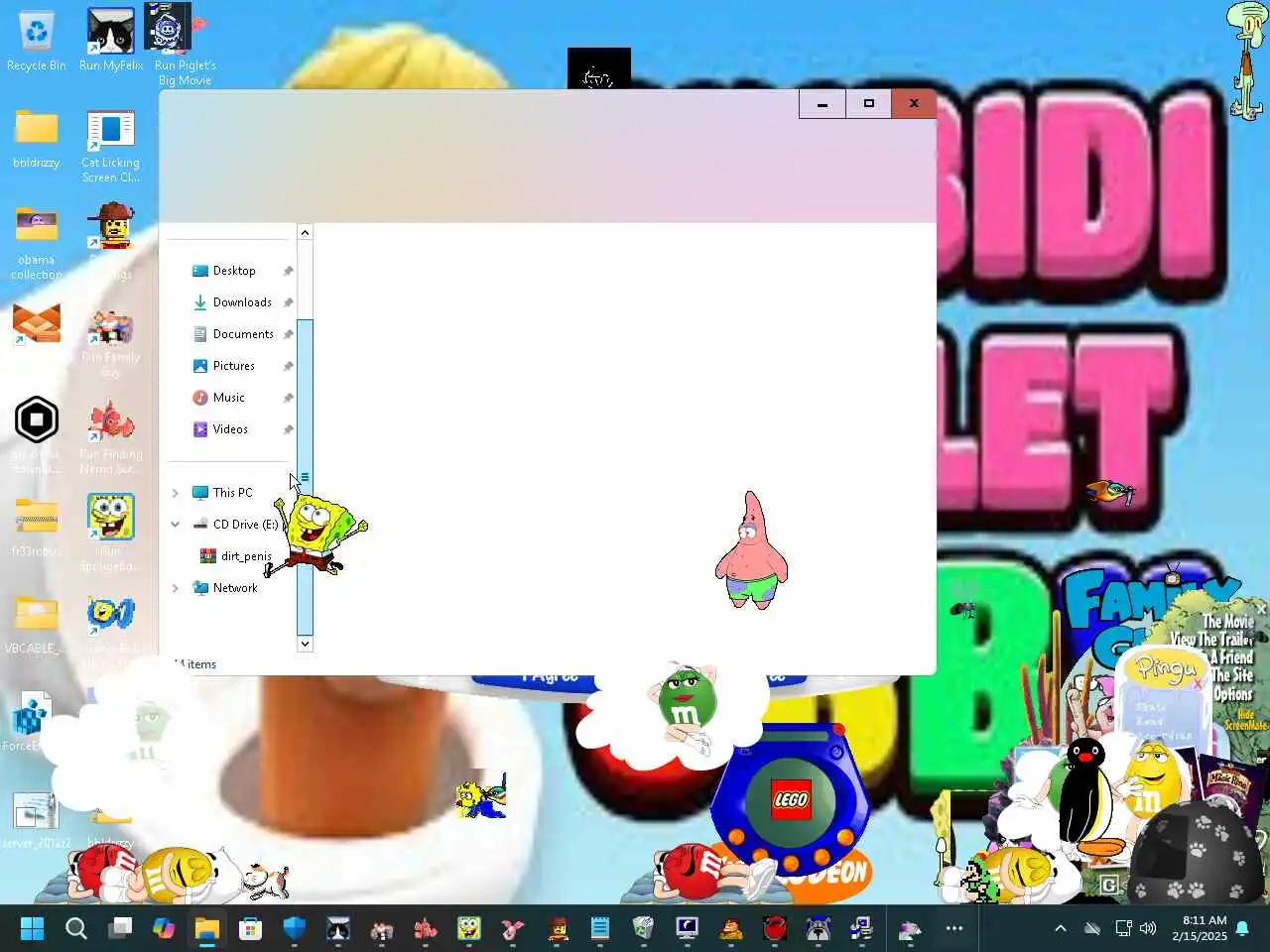Open the Windows Start menu
Image resolution: width=1270 pixels, height=952 pixels.
(32, 928)
